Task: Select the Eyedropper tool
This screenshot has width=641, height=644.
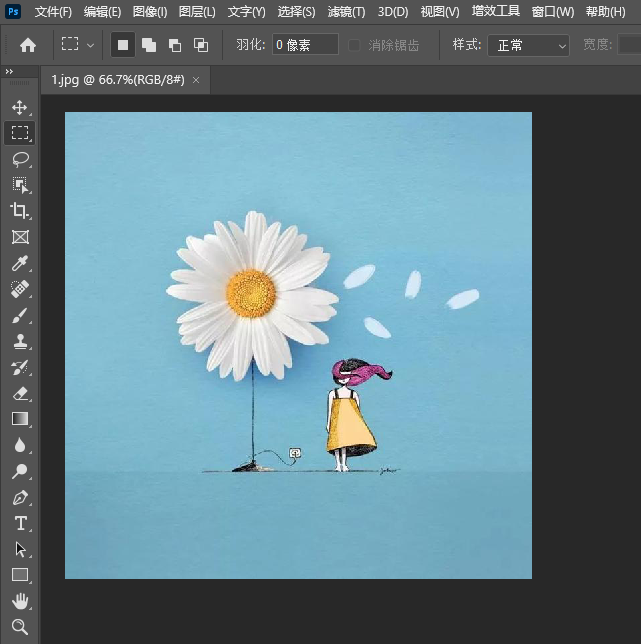Action: point(20,263)
